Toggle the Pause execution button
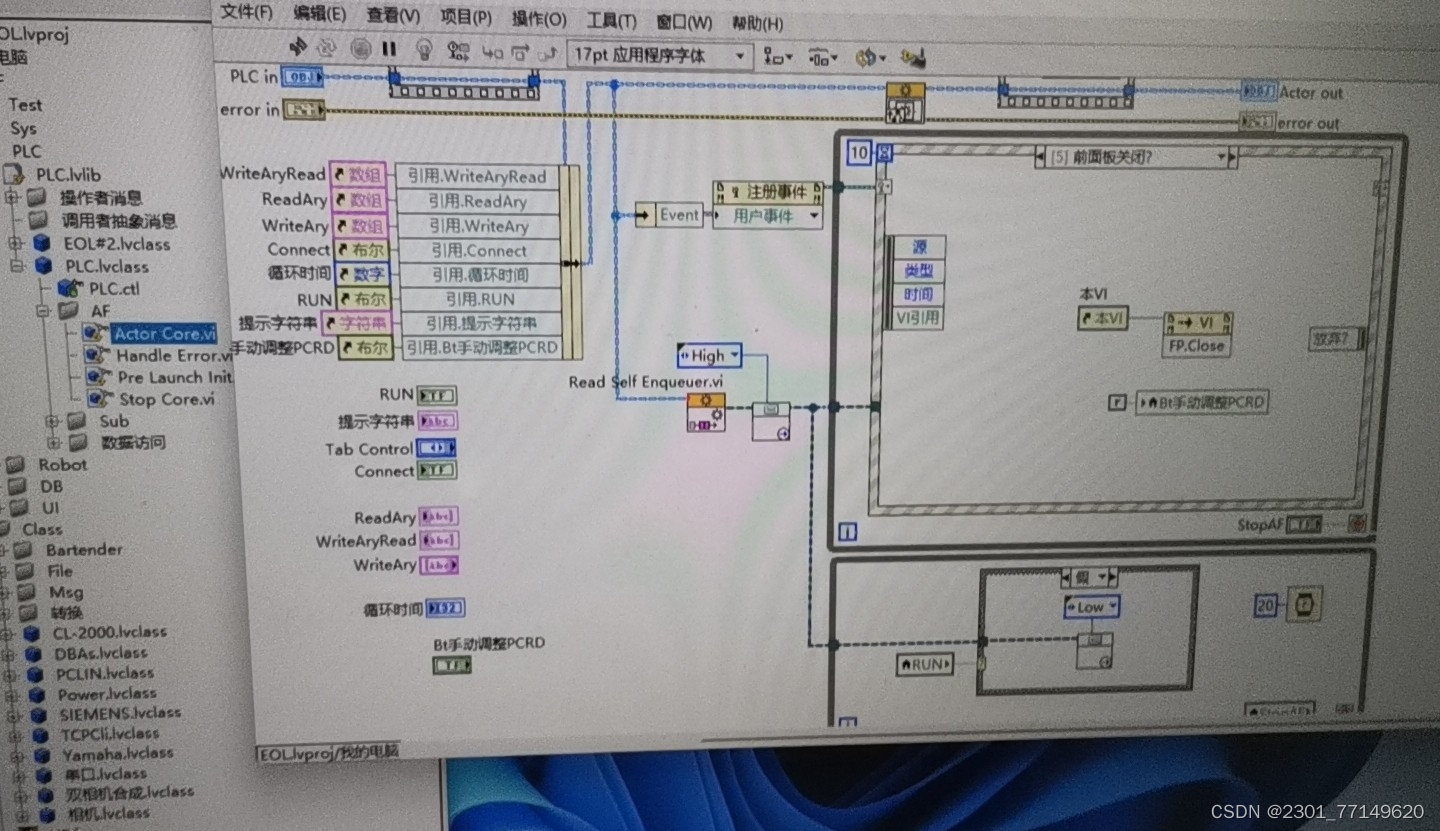 pos(390,49)
